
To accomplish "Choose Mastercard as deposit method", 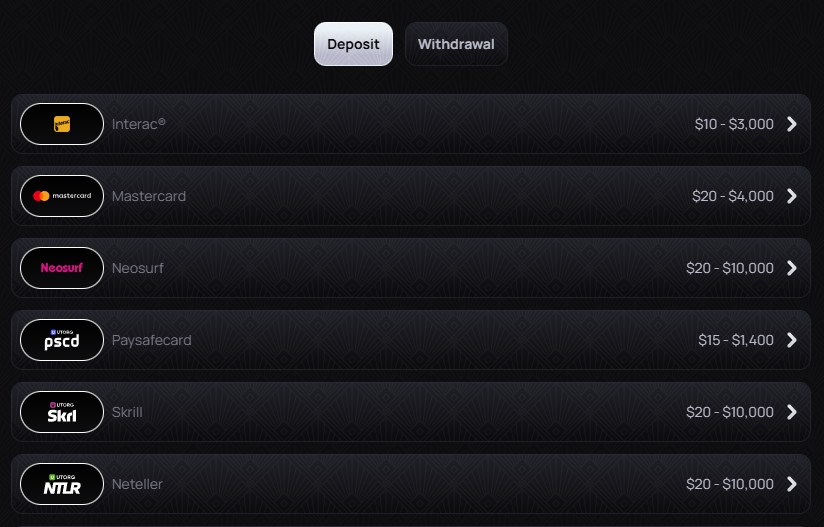I will point(149,196).
